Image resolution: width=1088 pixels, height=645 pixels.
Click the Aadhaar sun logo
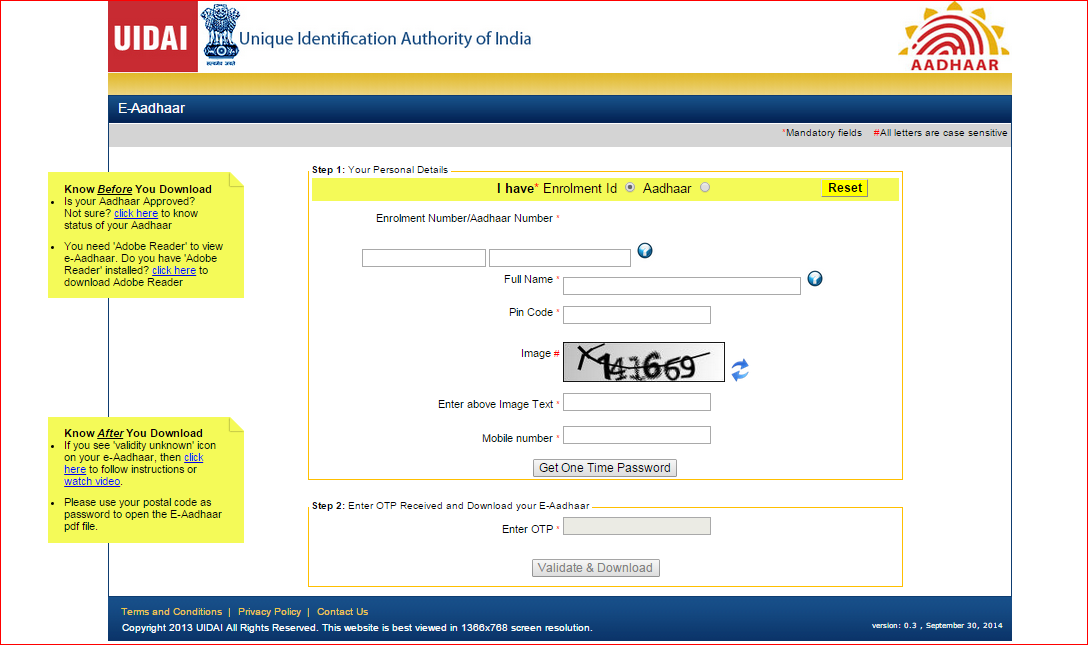pos(954,36)
